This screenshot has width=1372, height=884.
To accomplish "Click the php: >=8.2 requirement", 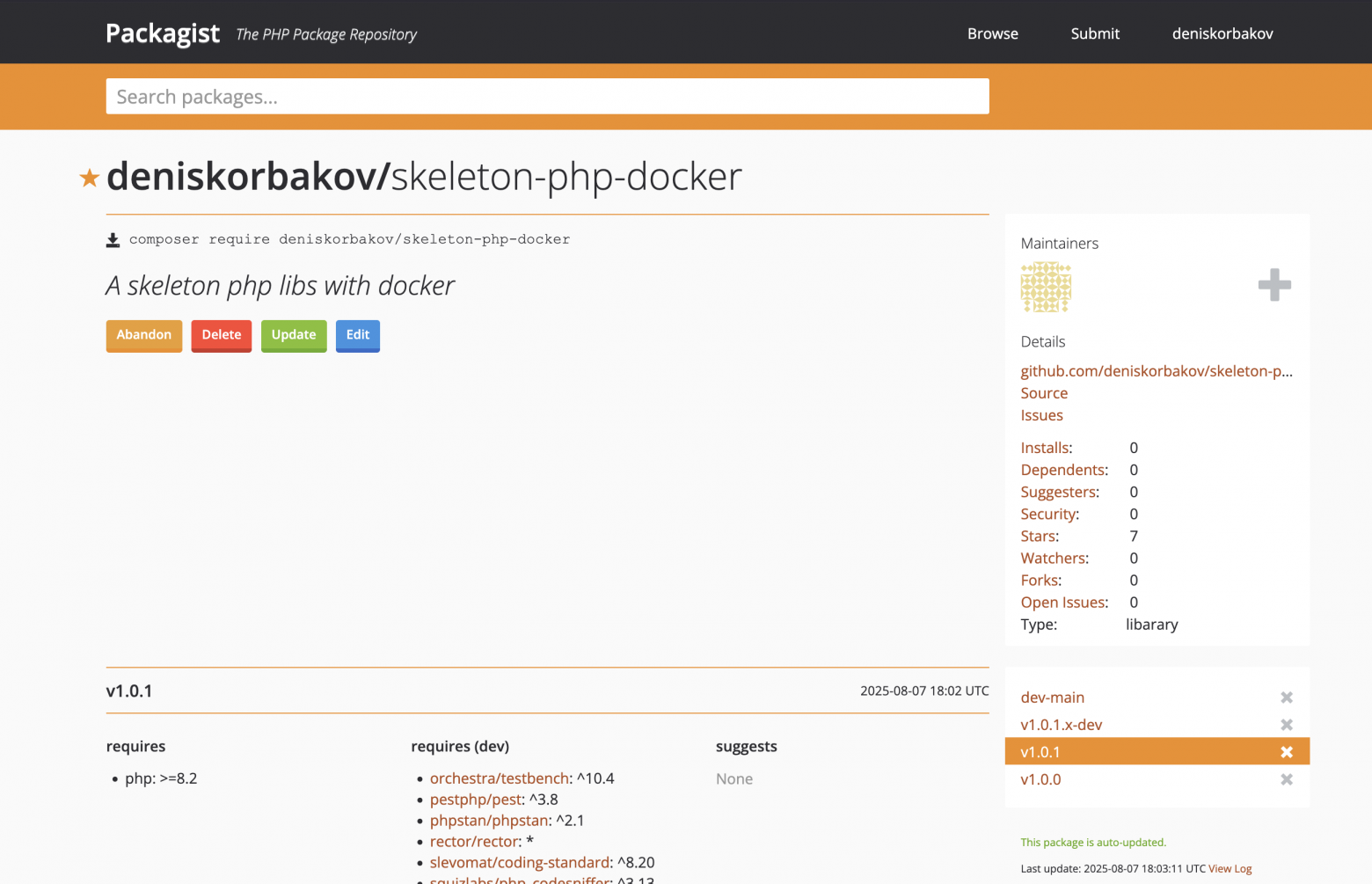I will (161, 778).
